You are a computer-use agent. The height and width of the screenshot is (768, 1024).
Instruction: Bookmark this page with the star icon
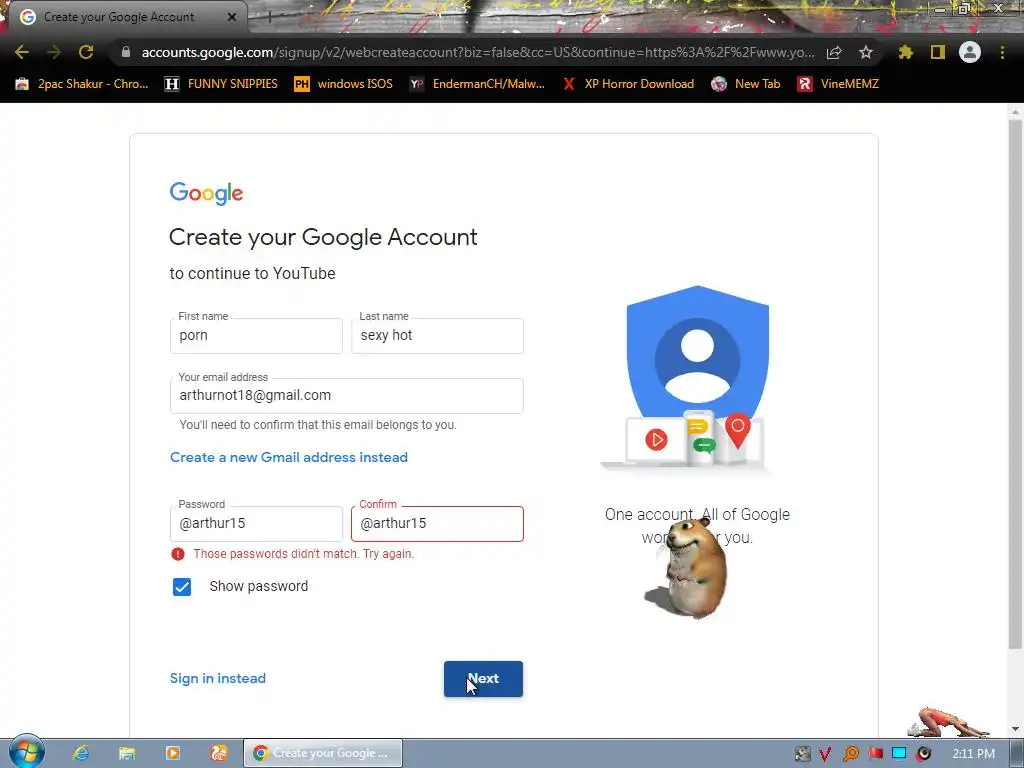point(866,52)
